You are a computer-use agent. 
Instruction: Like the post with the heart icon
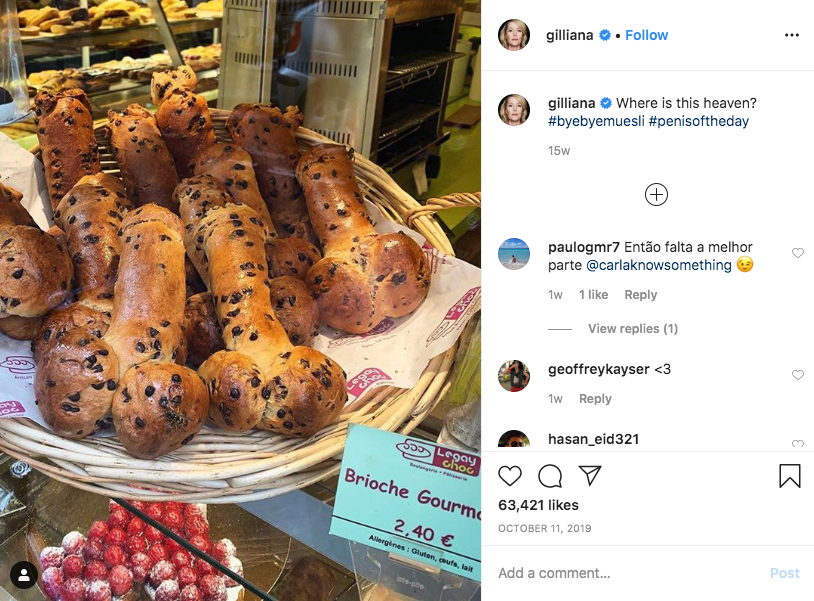(x=510, y=475)
